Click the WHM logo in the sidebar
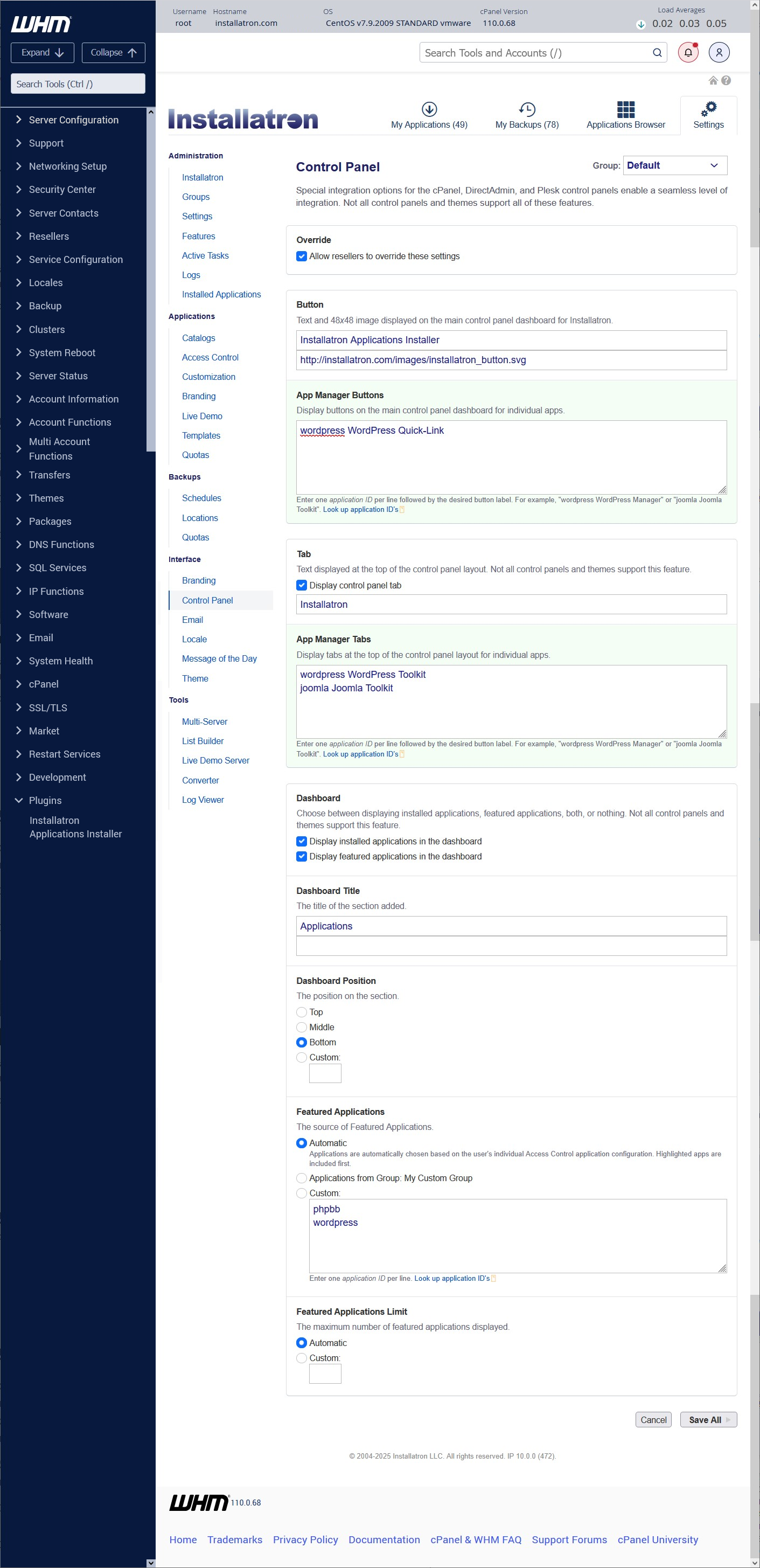 [41, 24]
